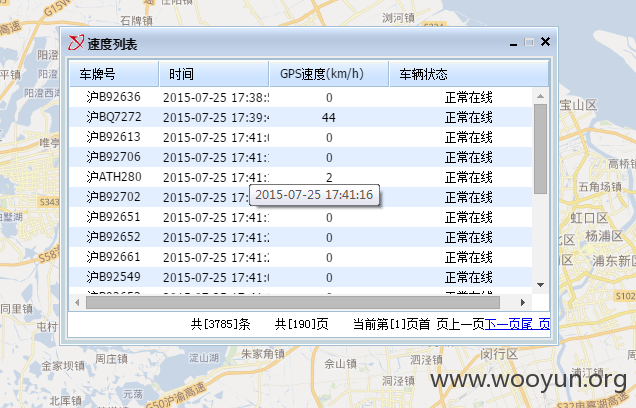The height and width of the screenshot is (408, 636).
Task: Click the vertical scrollbar up arrow
Action: [x=540, y=96]
